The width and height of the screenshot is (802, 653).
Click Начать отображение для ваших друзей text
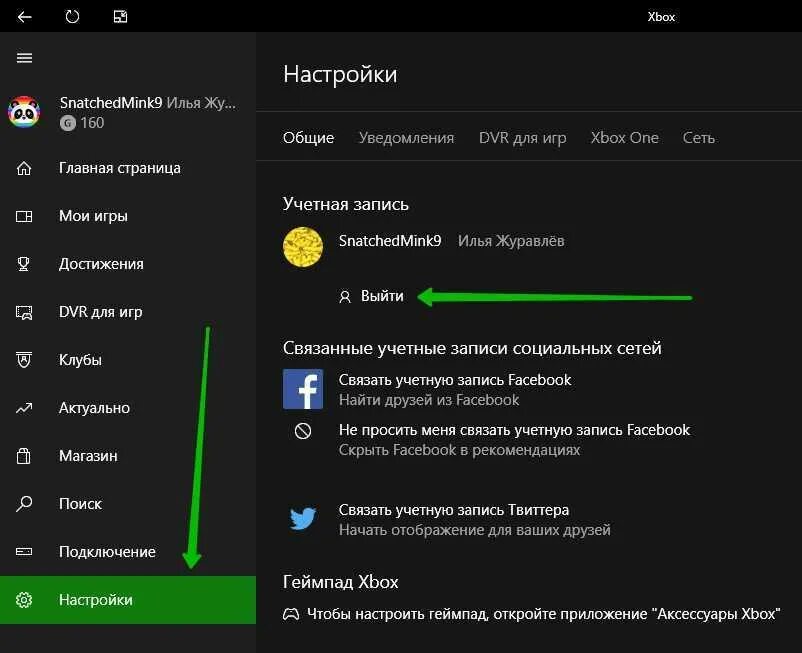[x=475, y=530]
